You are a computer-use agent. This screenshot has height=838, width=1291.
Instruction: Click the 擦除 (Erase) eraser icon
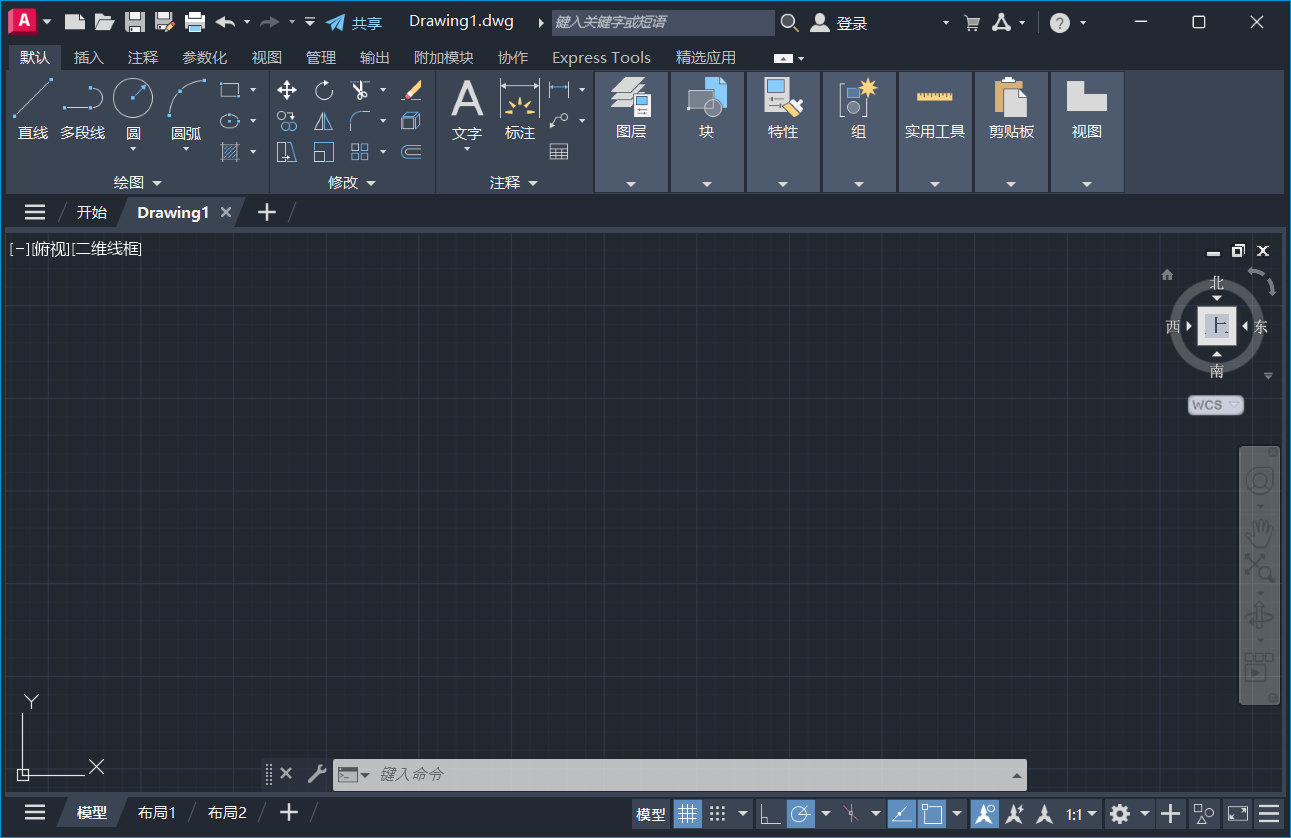pyautogui.click(x=412, y=90)
